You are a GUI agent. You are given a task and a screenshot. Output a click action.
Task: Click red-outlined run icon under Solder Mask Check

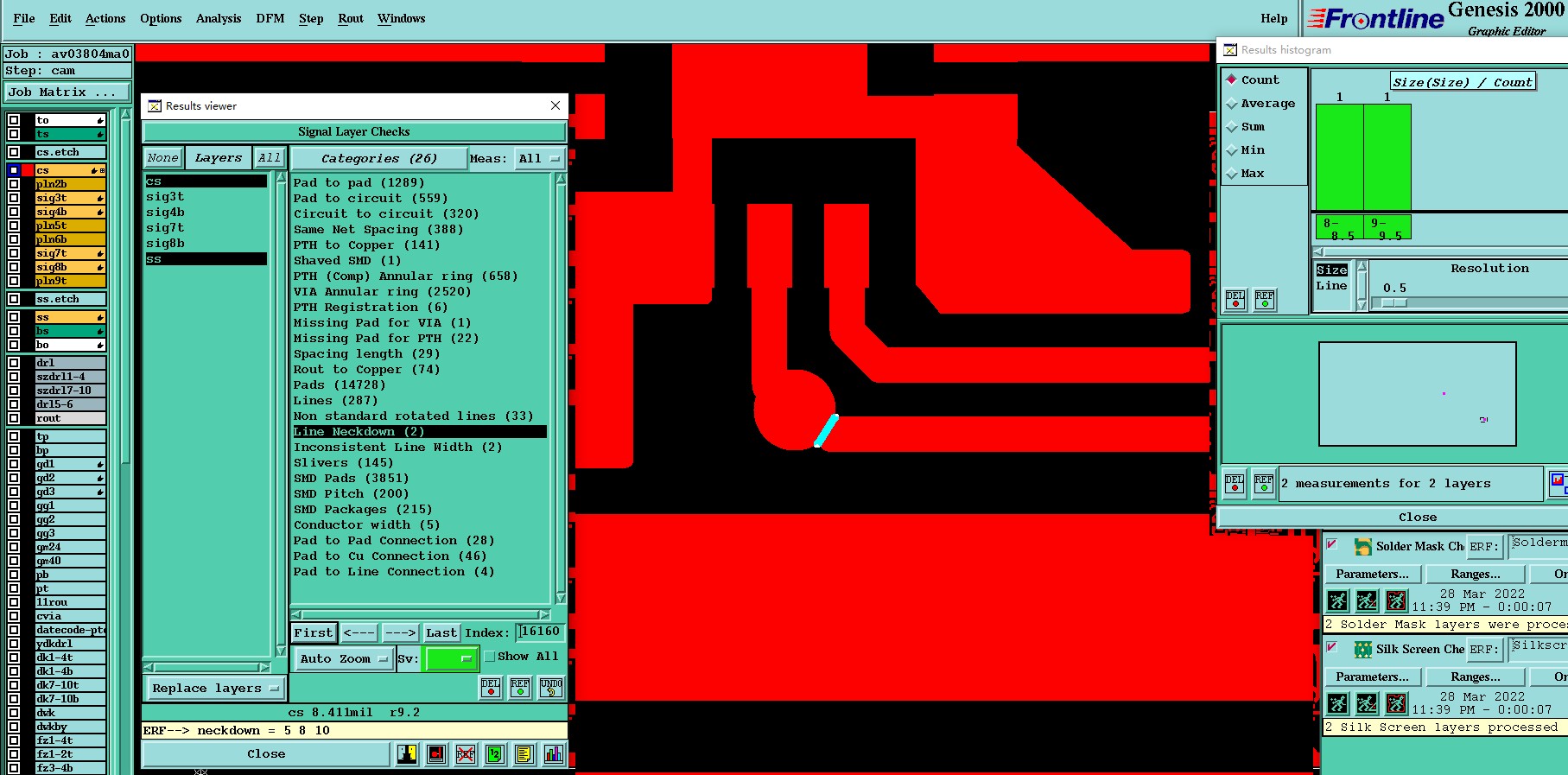click(x=1396, y=600)
